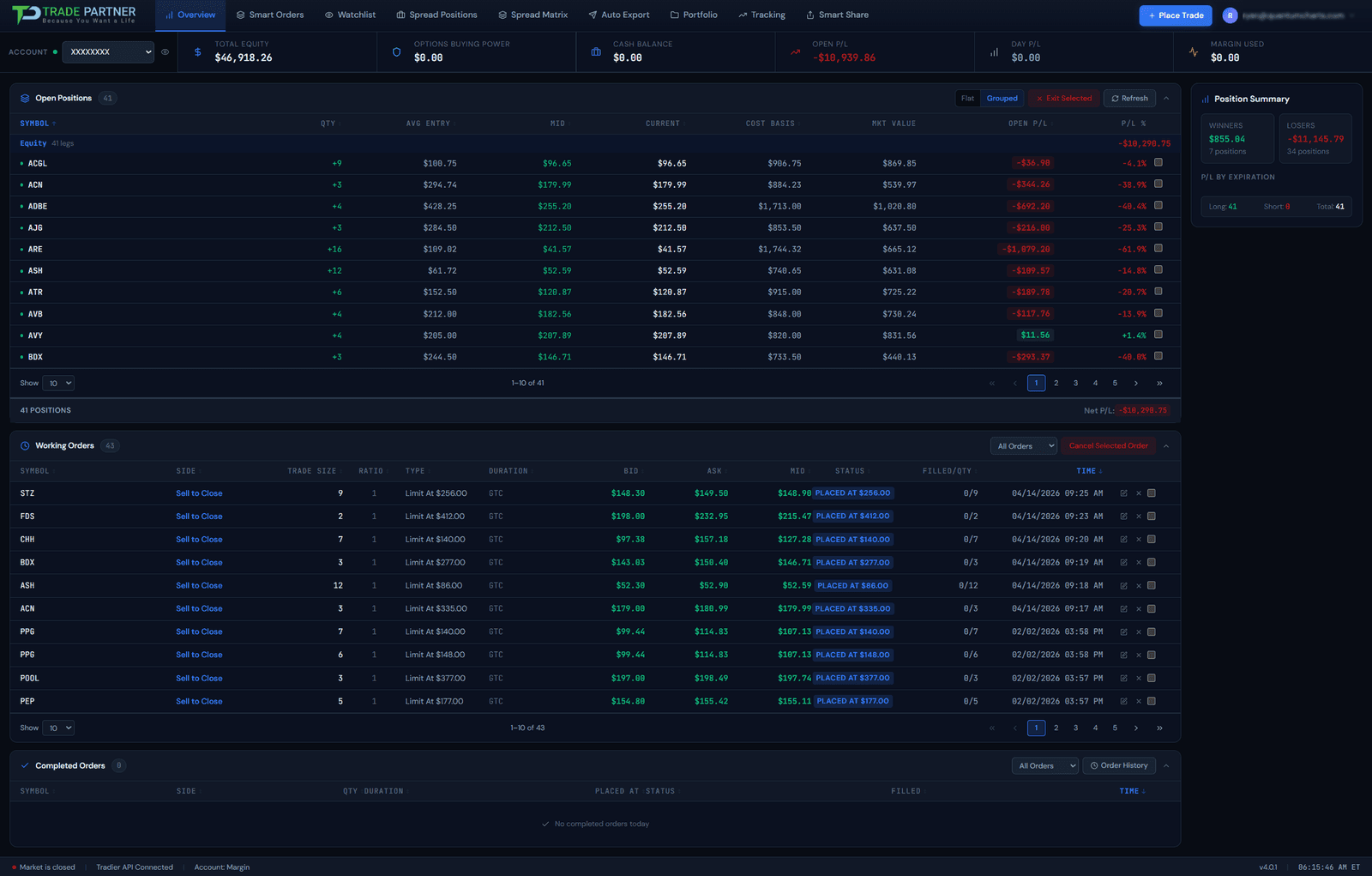The image size is (1372, 876).
Task: Select the ARE position checkbox
Action: point(1158,248)
